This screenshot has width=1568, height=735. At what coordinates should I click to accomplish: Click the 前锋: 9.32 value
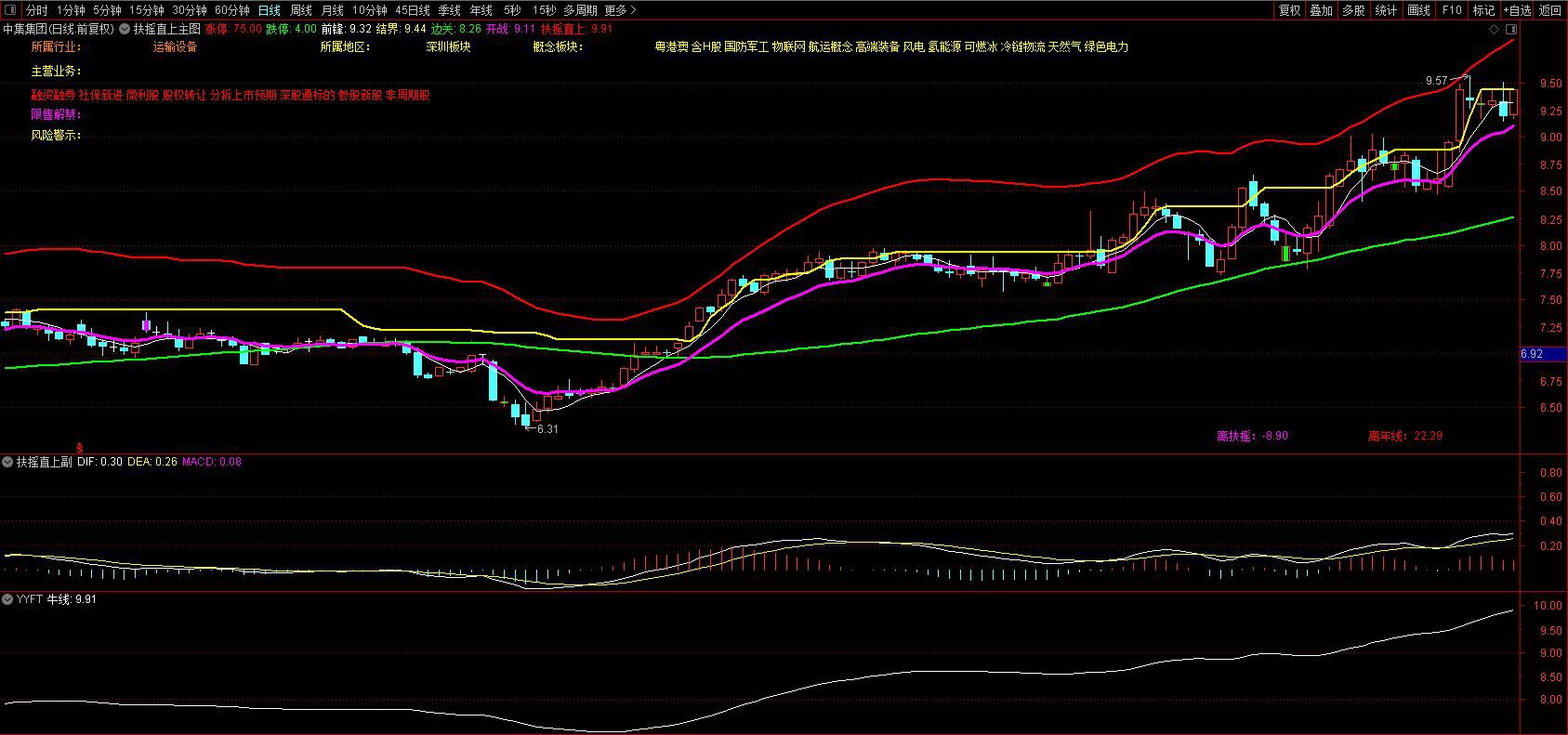click(x=347, y=29)
